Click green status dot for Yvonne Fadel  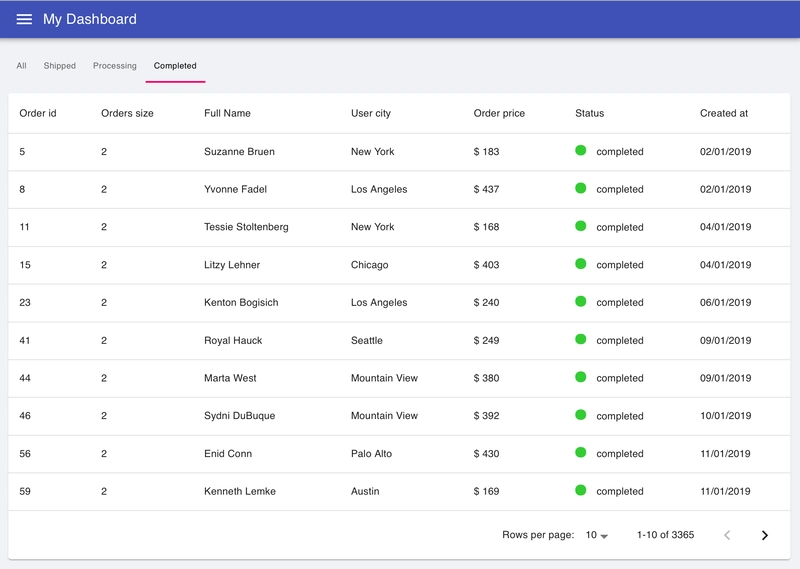(x=581, y=188)
